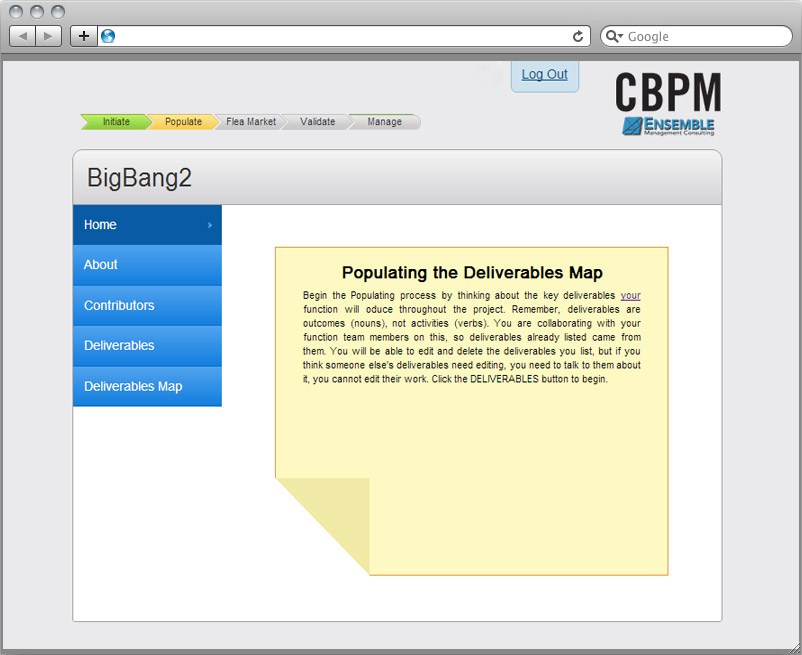Go to the Flea Market step
Viewport: 802px width, 655px height.
250,122
